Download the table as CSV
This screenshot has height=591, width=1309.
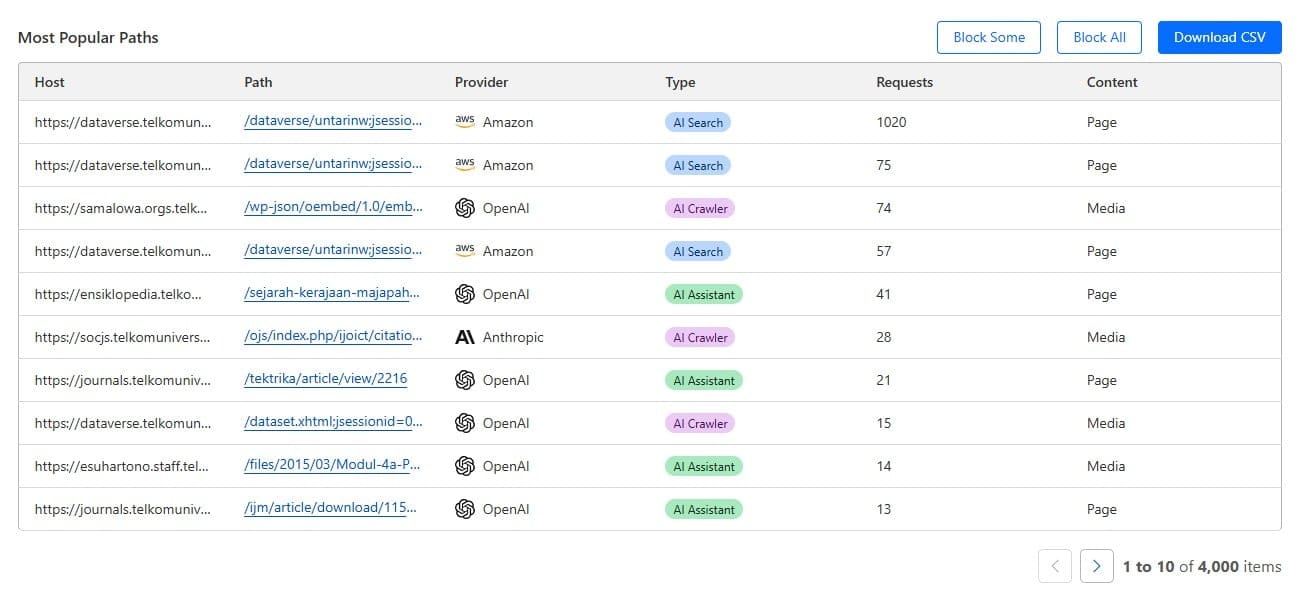tap(1219, 37)
